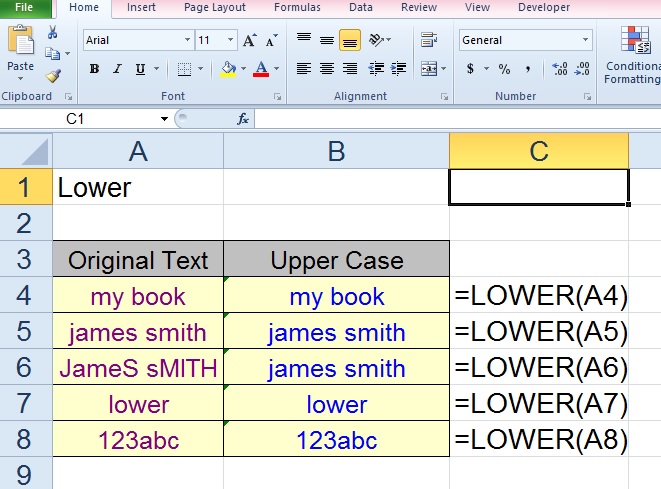Open the File menu button
The width and height of the screenshot is (661, 489).
24,7
